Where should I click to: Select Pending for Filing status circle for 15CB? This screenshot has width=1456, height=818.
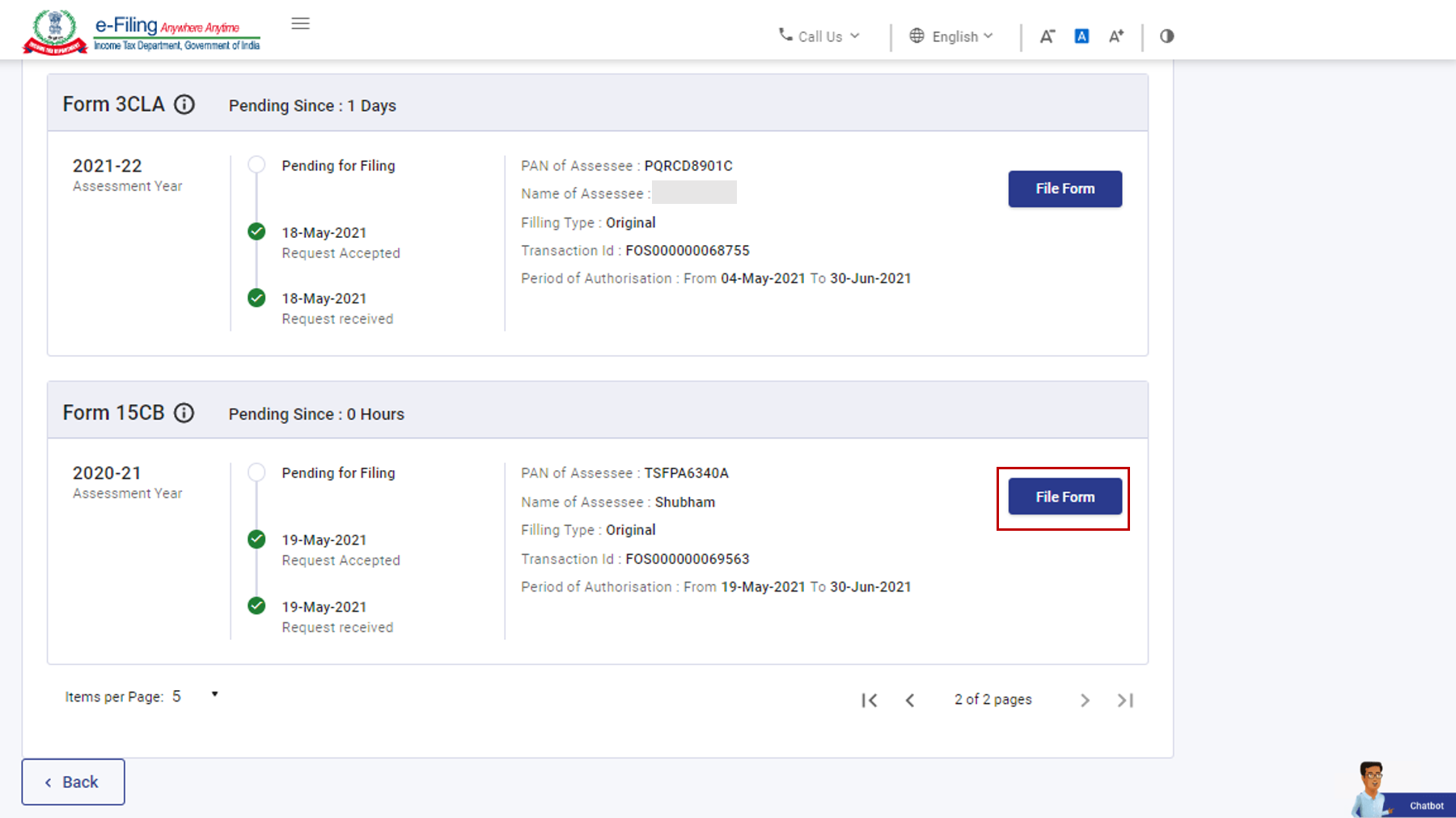[256, 473]
